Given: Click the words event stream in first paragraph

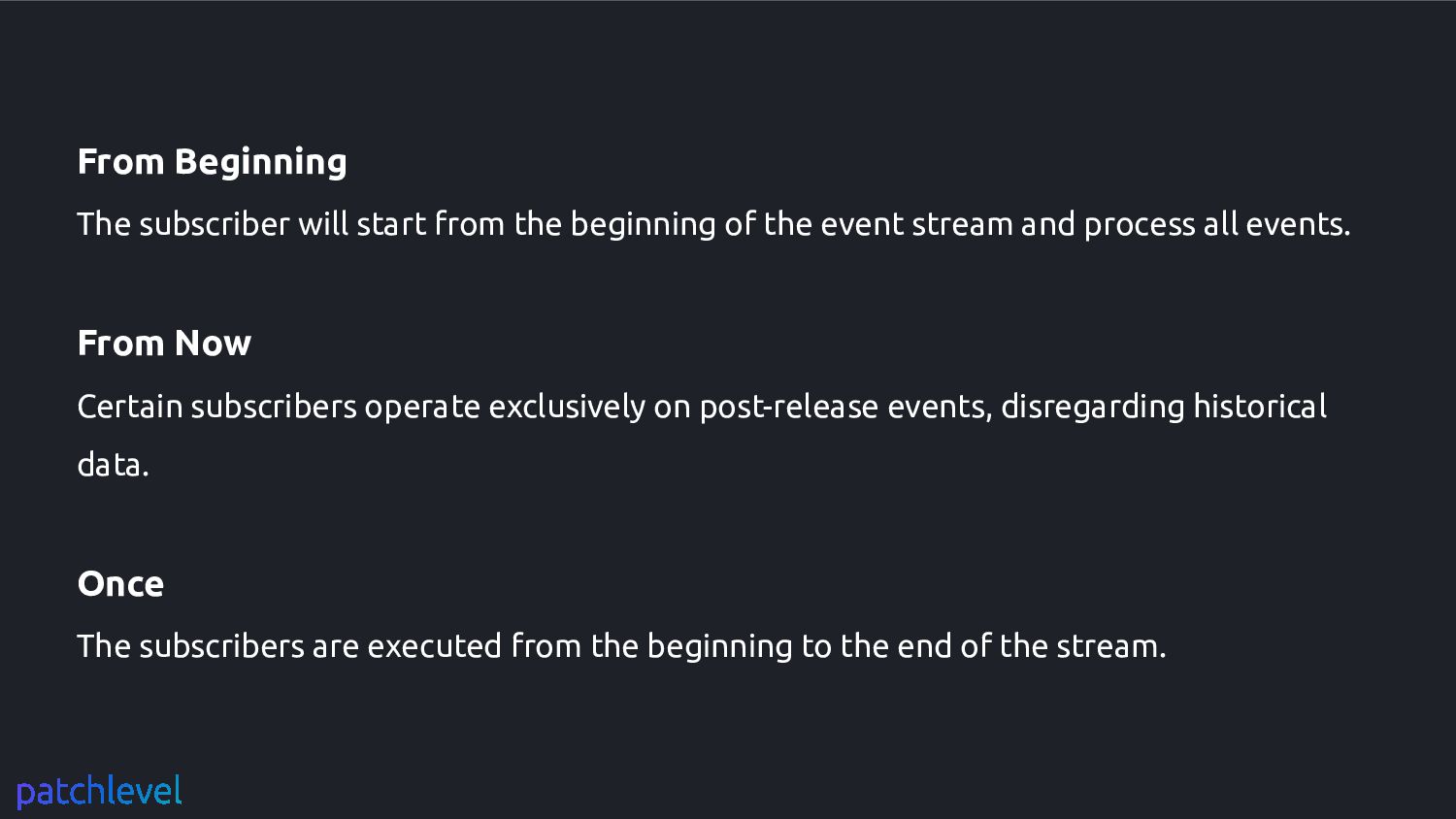Looking at the screenshot, I should point(916,224).
